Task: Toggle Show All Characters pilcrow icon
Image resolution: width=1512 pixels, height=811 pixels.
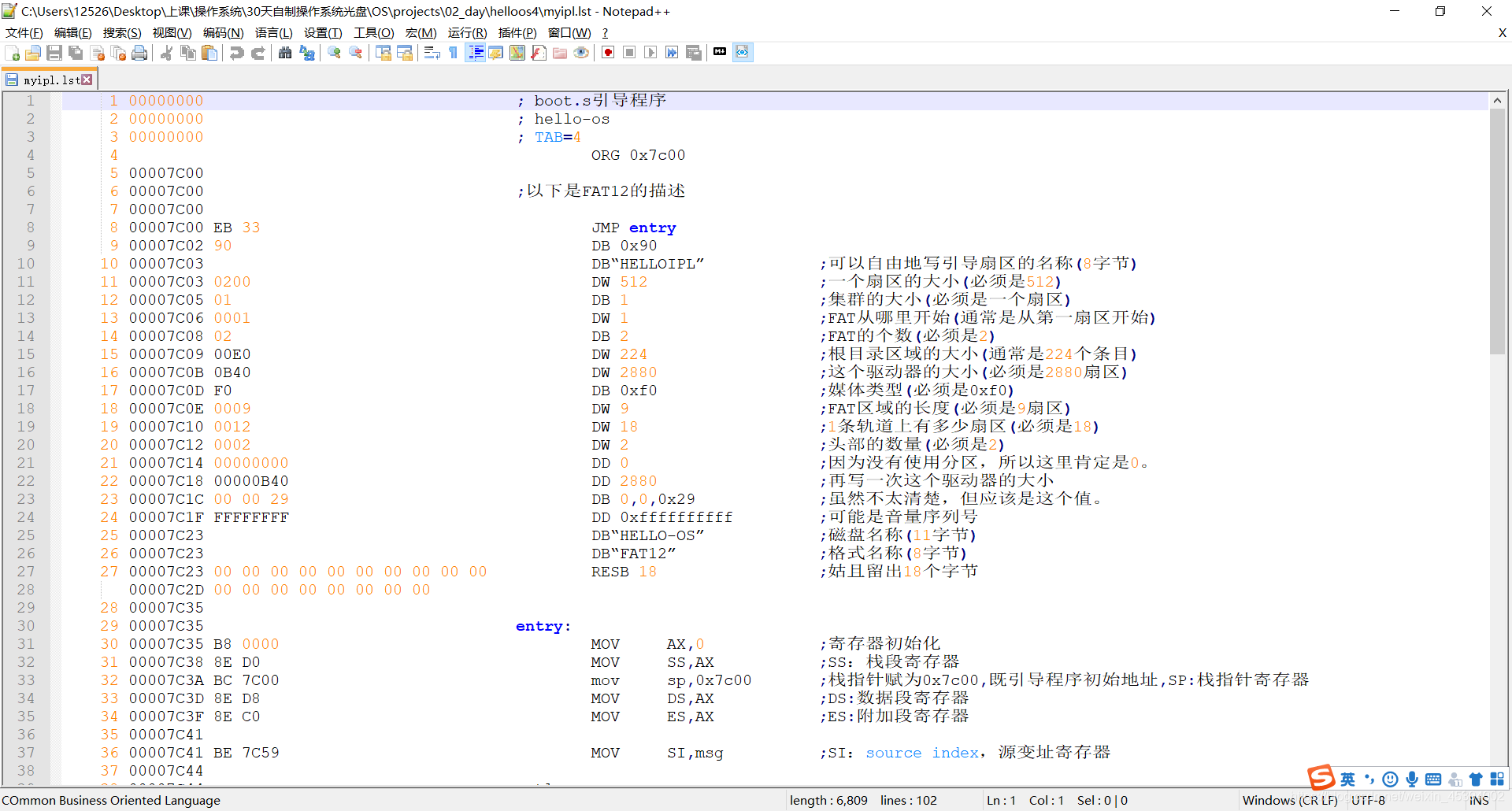Action: [453, 53]
